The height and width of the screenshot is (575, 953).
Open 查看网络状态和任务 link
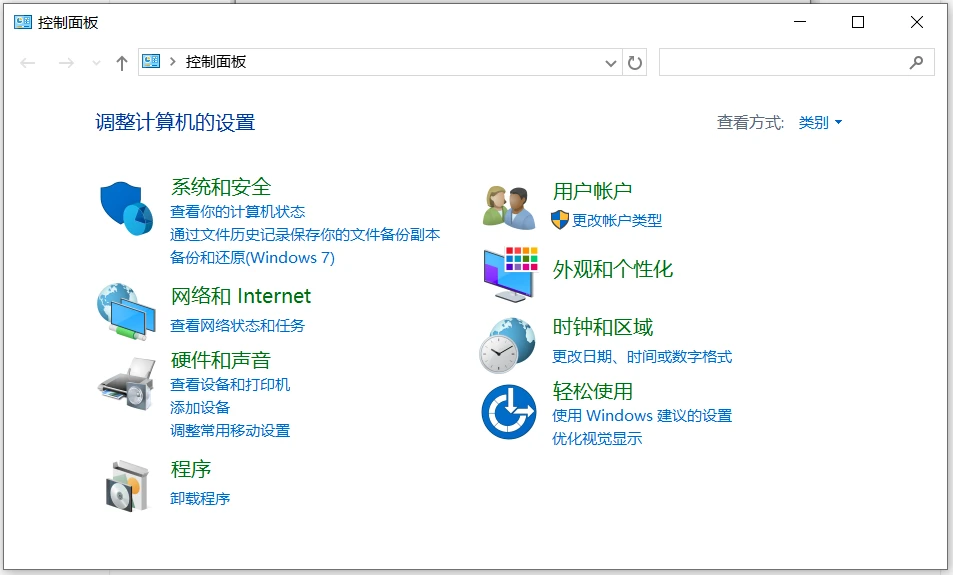[238, 326]
